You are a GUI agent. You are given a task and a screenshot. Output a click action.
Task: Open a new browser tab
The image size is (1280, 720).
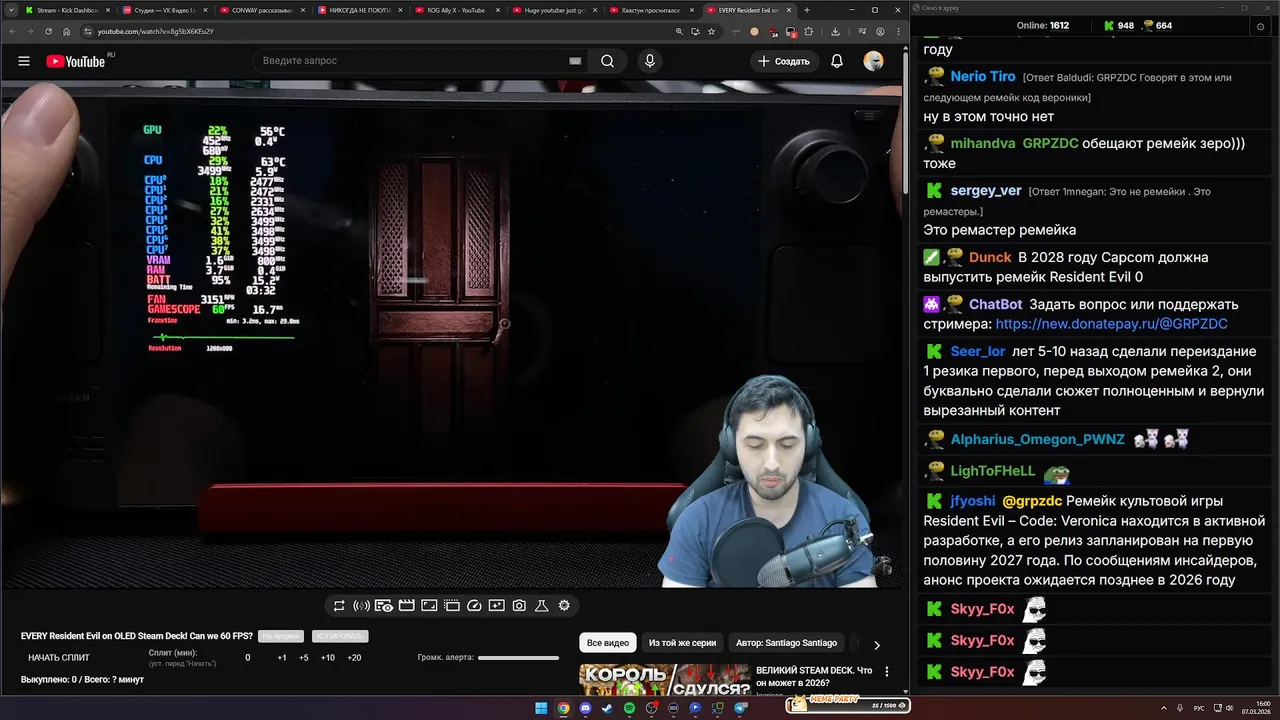coord(807,10)
